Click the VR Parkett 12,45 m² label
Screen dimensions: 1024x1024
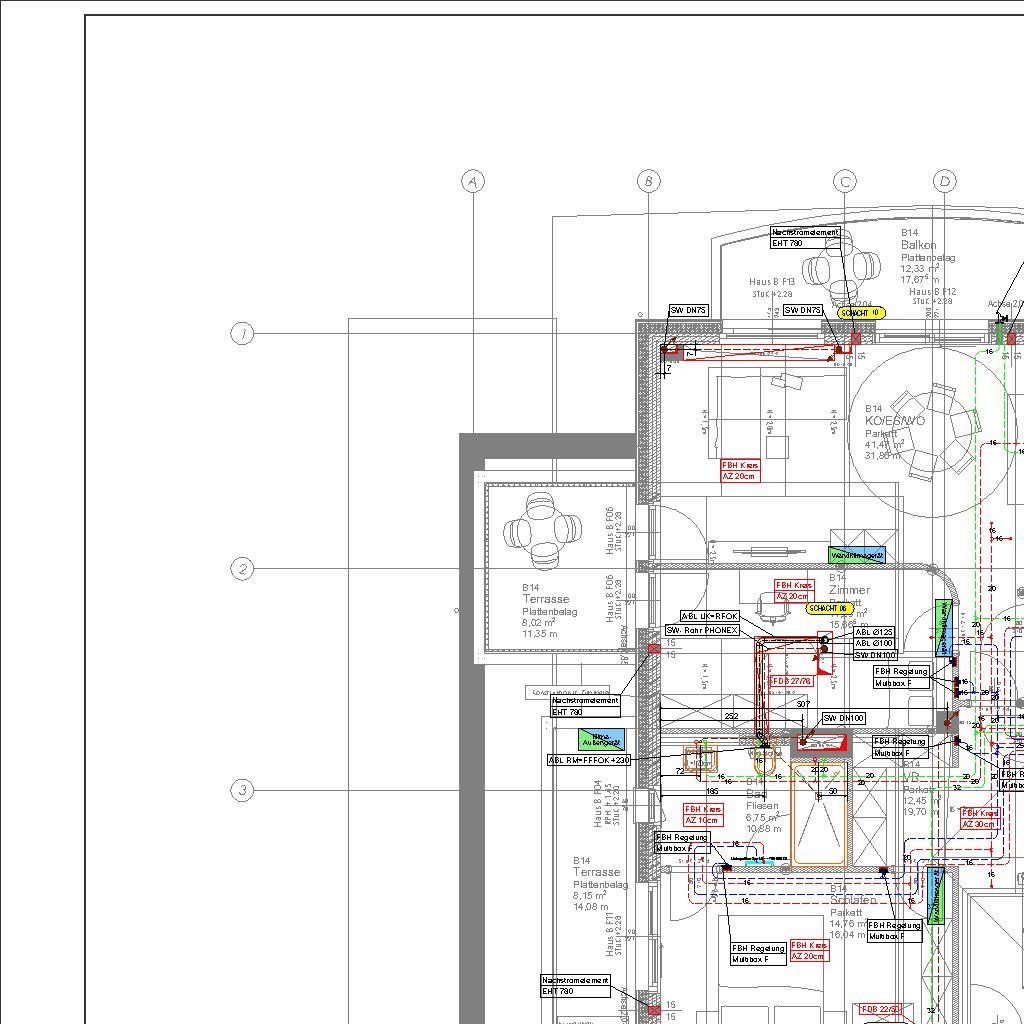pyautogui.click(x=921, y=788)
